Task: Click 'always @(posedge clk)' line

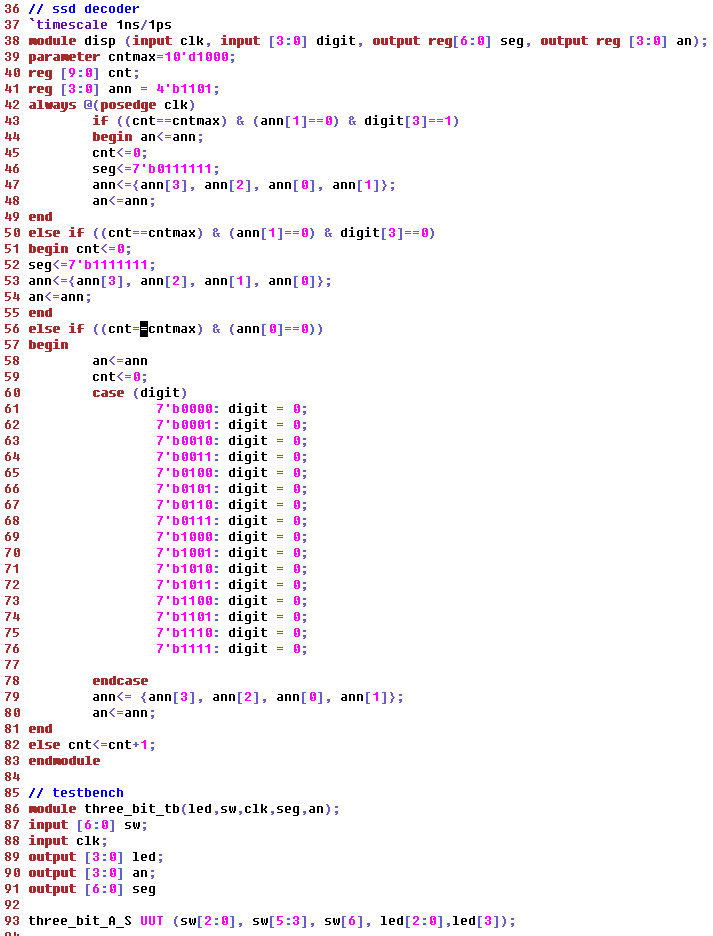Action: (x=112, y=105)
